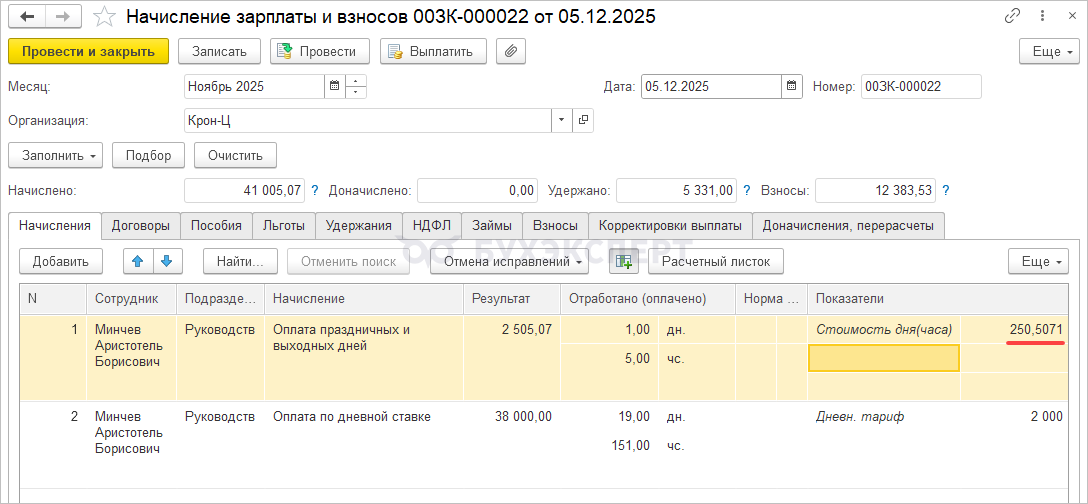The height and width of the screenshot is (504, 1088).
Task: Open calendar for Дата field
Action: coord(791,87)
